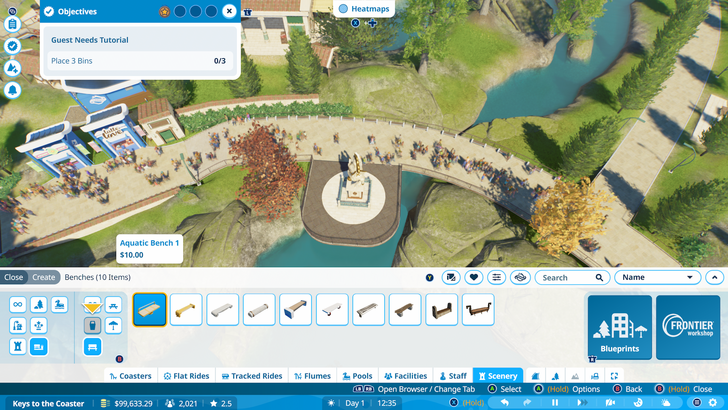Click the undo arrow in bottom bar
728x410 pixels.
pyautogui.click(x=506, y=402)
